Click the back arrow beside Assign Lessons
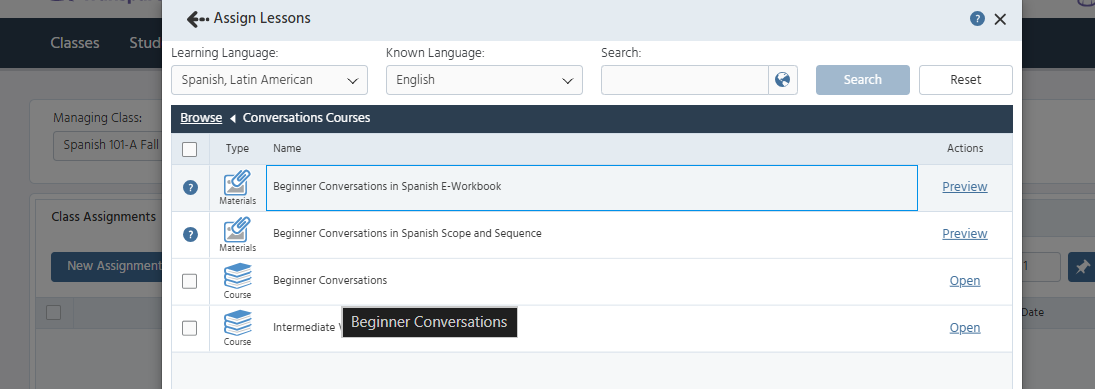The height and width of the screenshot is (389, 1095). point(198,19)
